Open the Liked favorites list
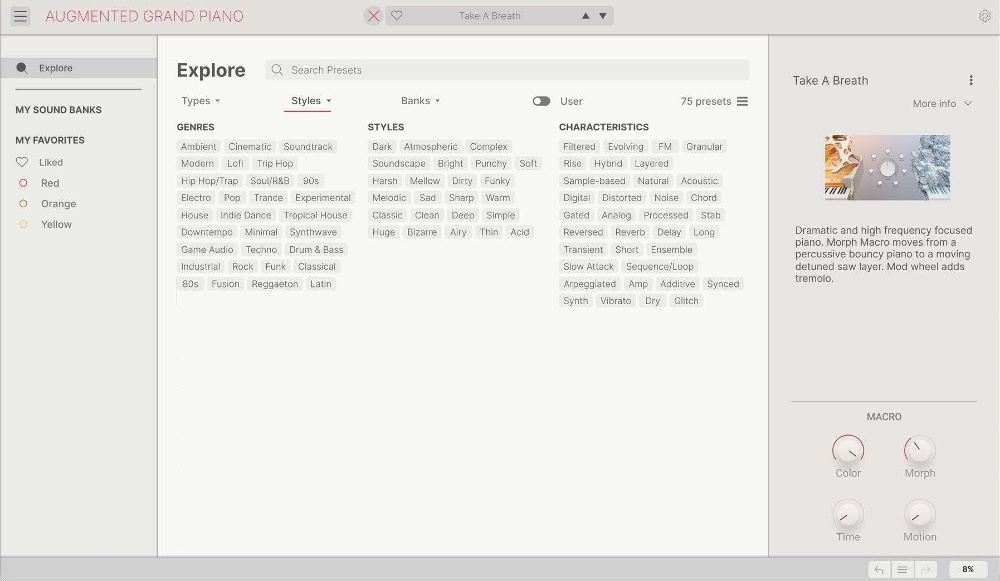The height and width of the screenshot is (581, 1000). point(50,162)
